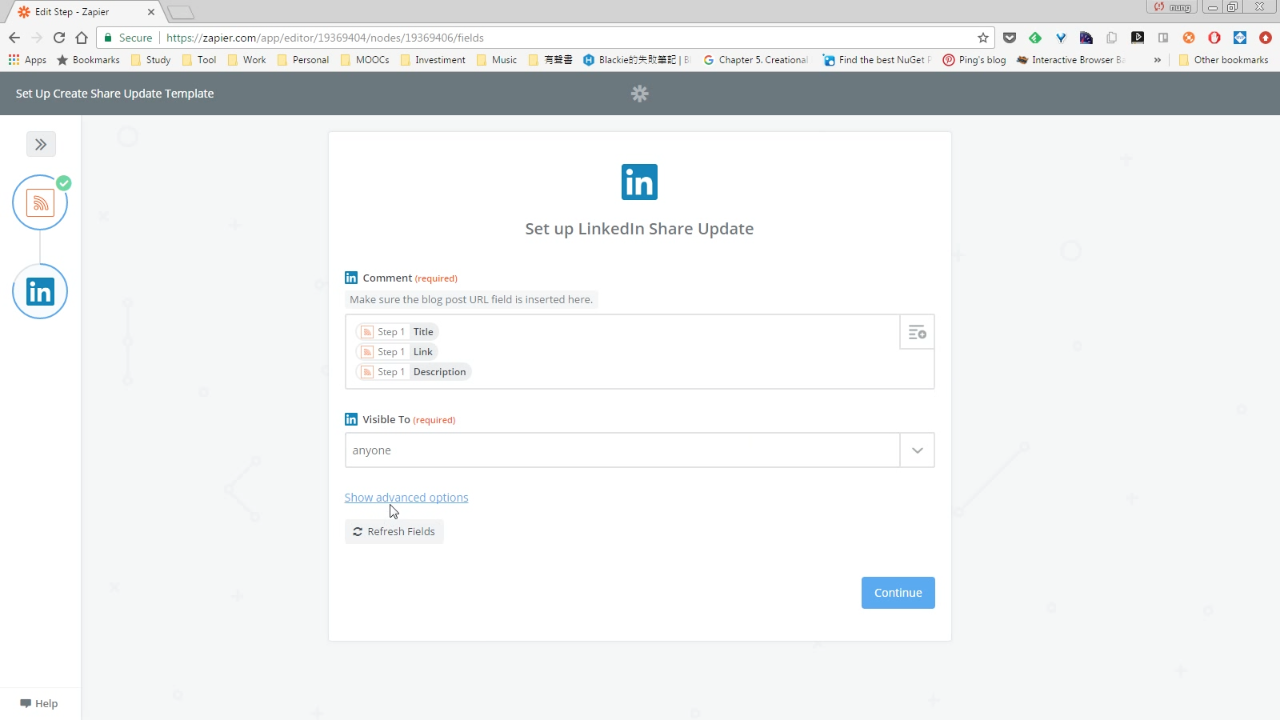Bookmark this page with the star icon
The width and height of the screenshot is (1280, 720).
(983, 38)
